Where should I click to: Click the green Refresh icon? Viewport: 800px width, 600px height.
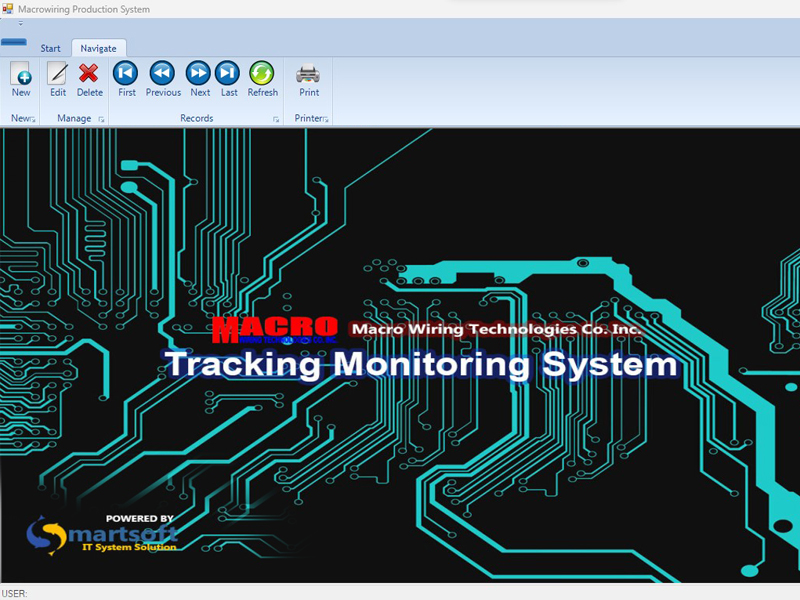pos(262,74)
